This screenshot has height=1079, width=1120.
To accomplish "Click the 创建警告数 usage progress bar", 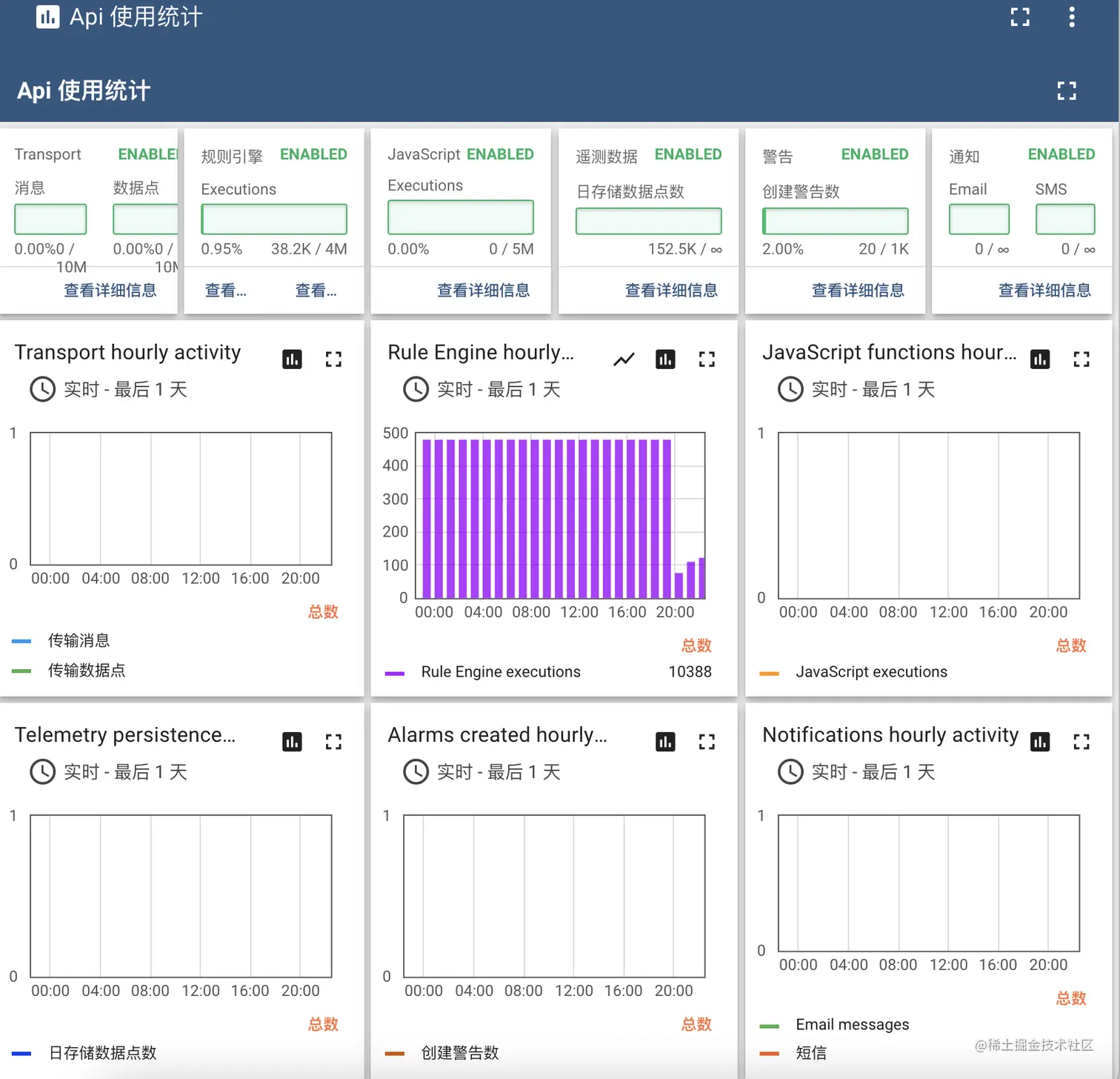I will point(836,221).
